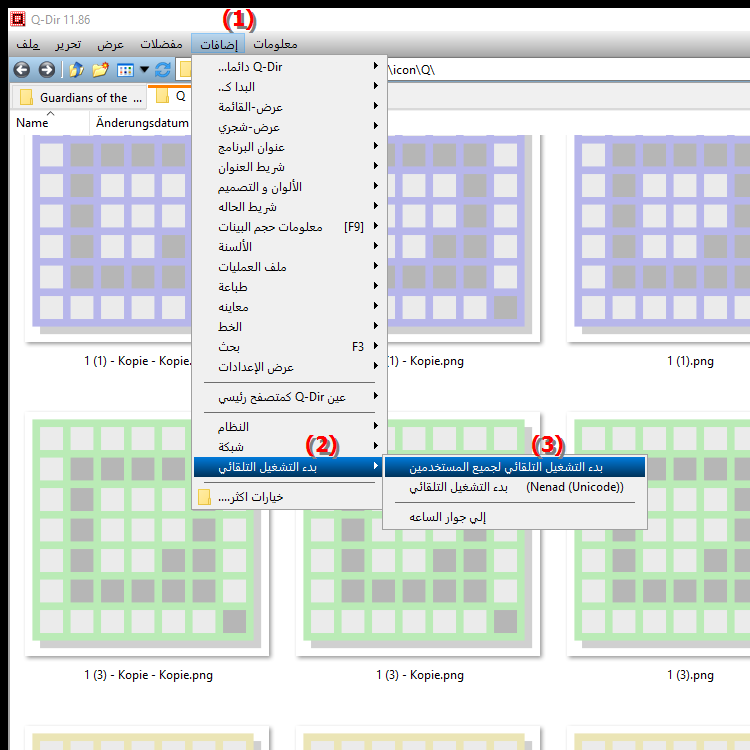Screen dimensions: 750x750
Task: Expand the دائما Q-Dir submenu
Action: click(288, 66)
